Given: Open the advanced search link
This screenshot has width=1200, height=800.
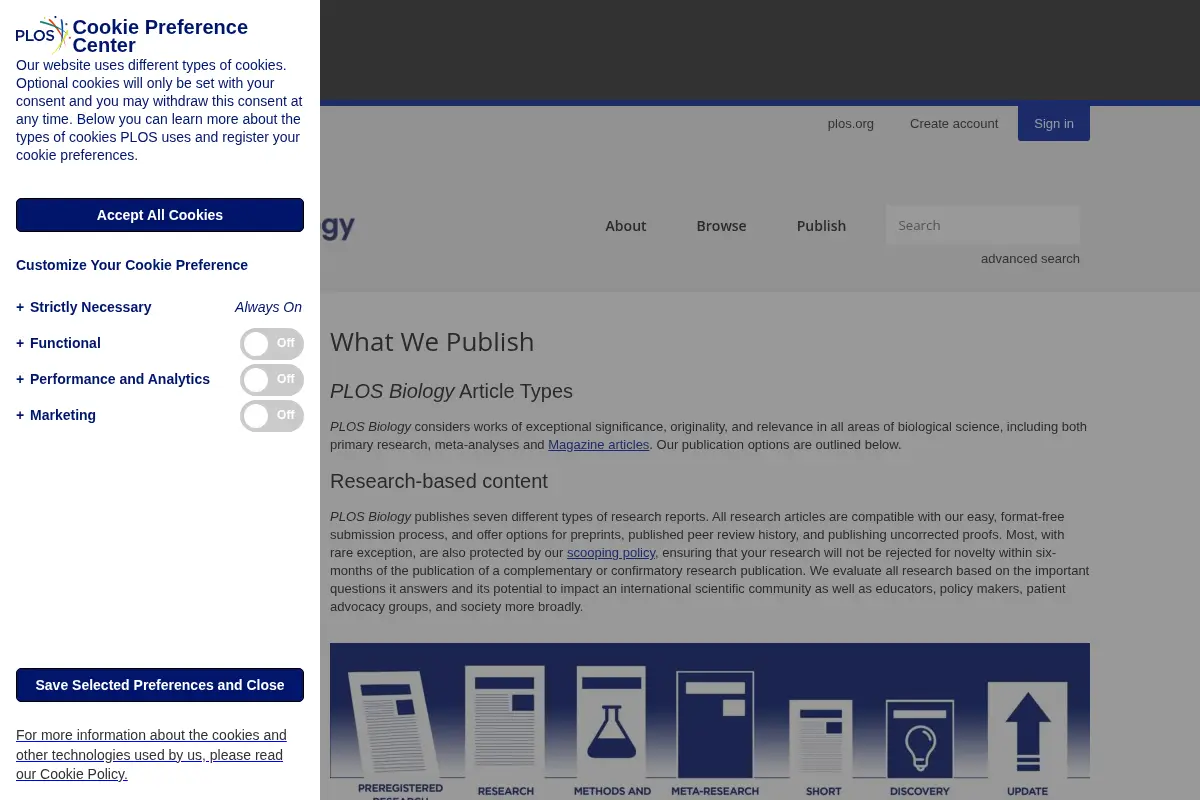Looking at the screenshot, I should tap(1030, 259).
